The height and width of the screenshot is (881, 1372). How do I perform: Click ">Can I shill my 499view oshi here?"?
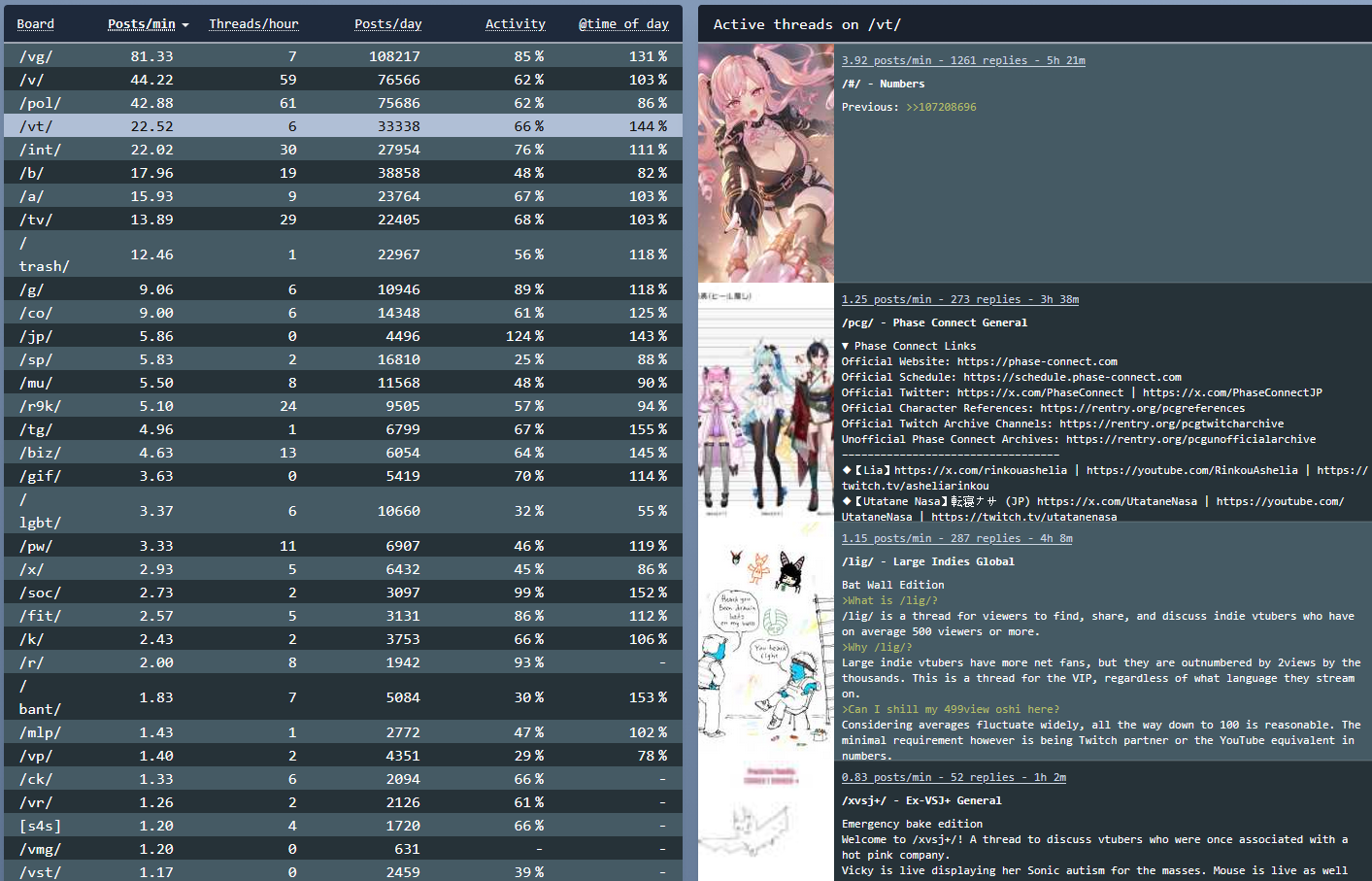[x=951, y=709]
